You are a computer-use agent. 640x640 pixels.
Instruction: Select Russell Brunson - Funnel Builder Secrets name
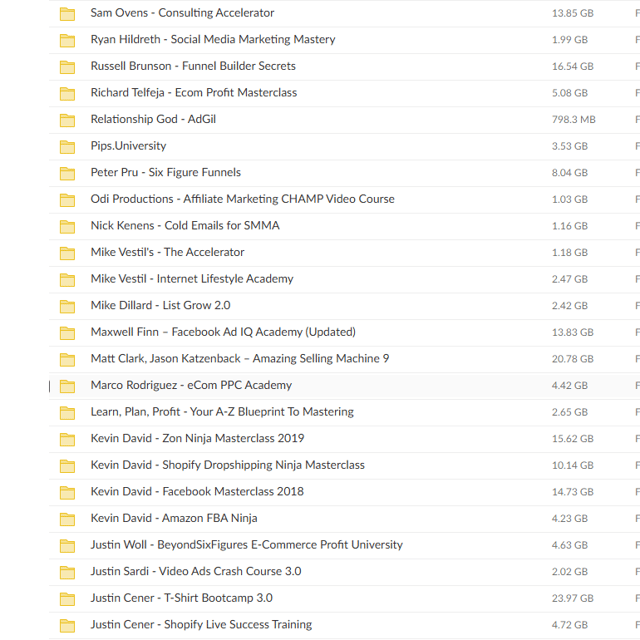click(x=193, y=66)
